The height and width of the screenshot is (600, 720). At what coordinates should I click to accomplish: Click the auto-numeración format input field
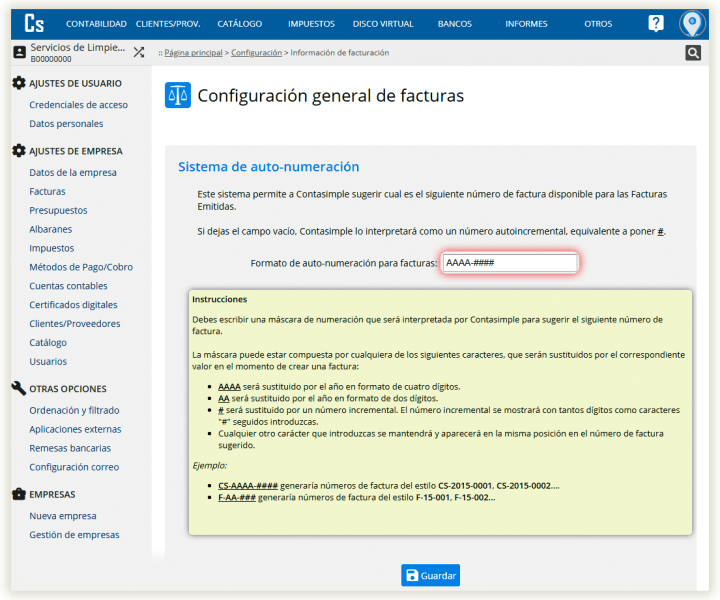(x=510, y=263)
